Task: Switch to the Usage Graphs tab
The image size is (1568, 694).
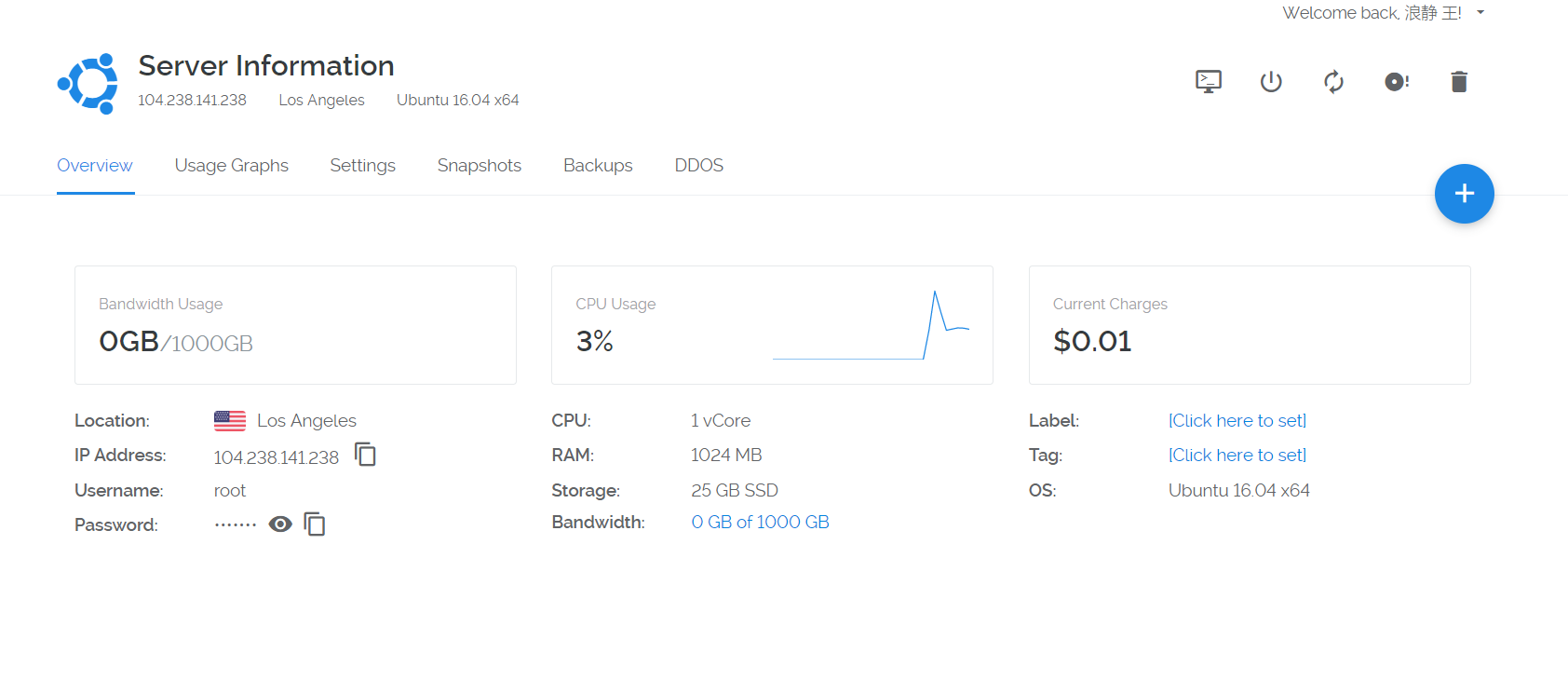Action: [x=231, y=166]
